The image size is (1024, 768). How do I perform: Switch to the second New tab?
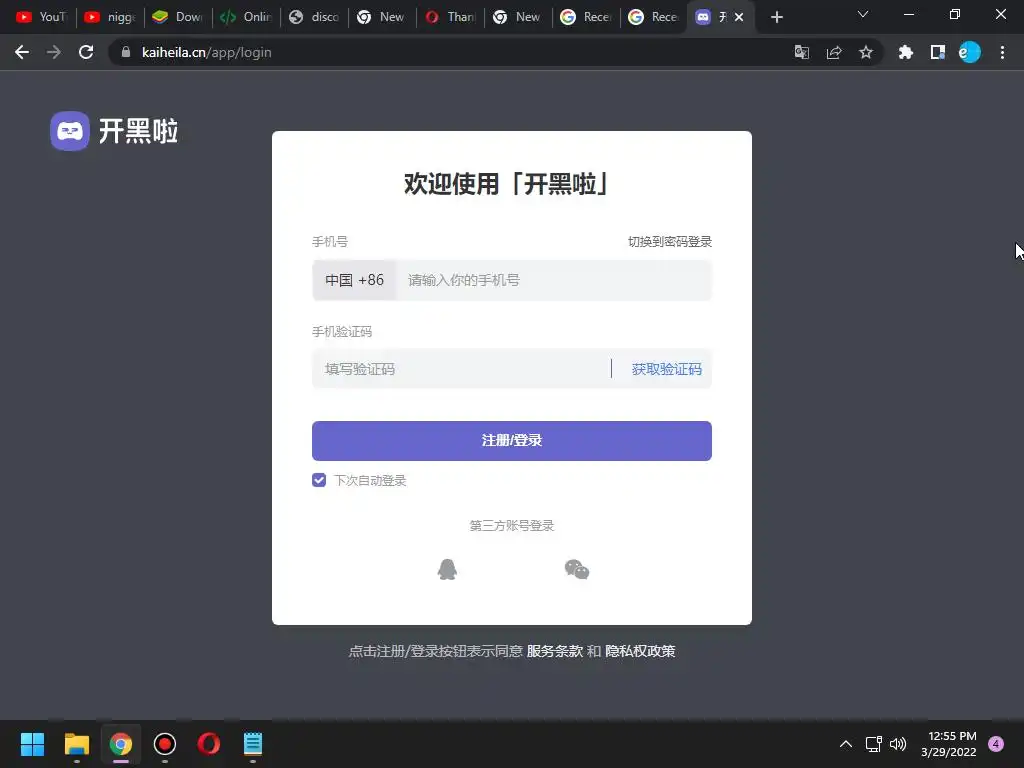518,17
